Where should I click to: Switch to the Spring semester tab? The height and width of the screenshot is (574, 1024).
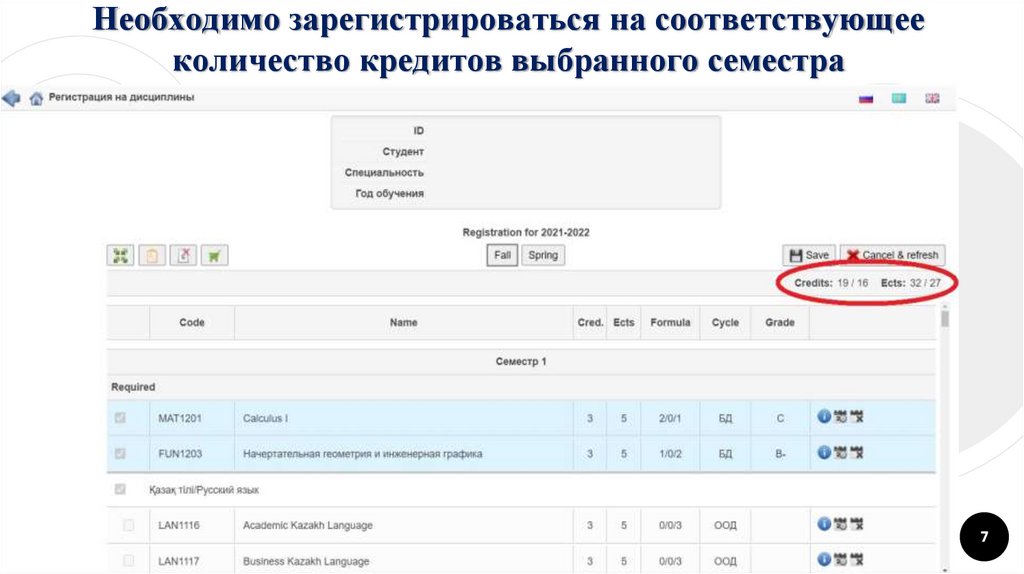pos(543,255)
